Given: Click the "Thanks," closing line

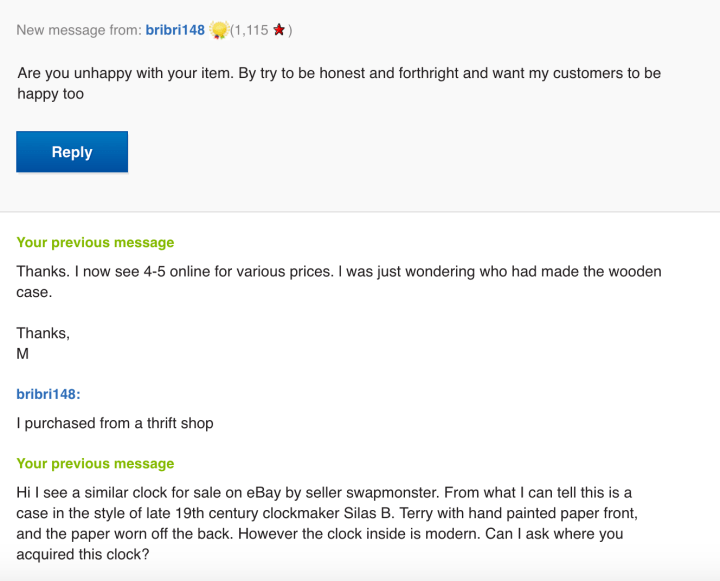Looking at the screenshot, I should coord(43,333).
